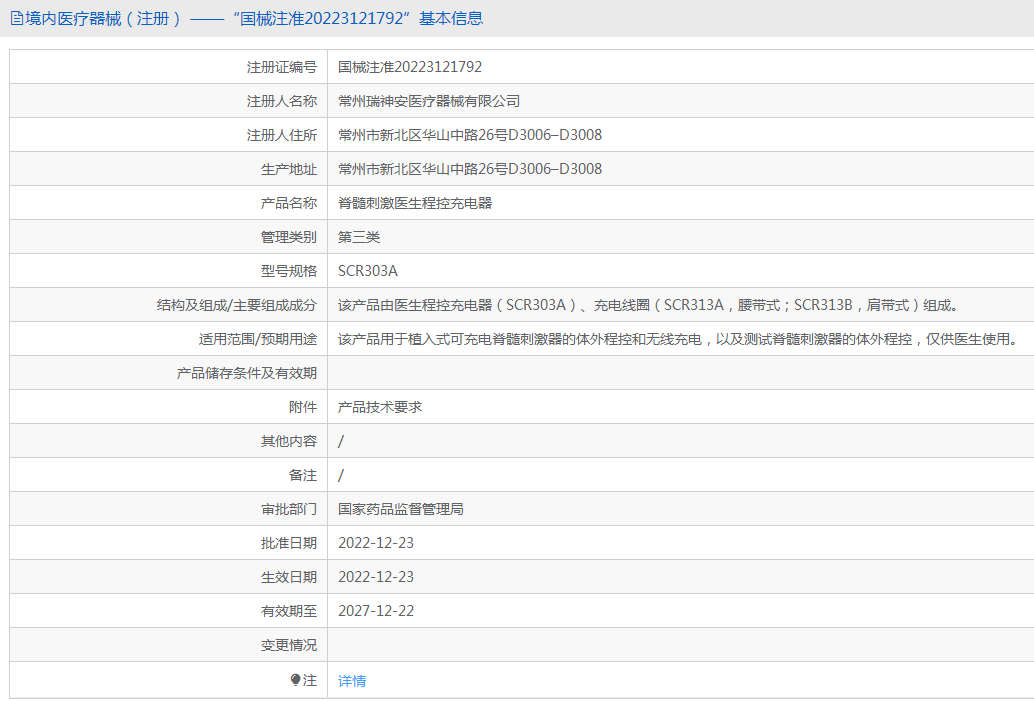
Task: Click the 批准日期 label
Action: point(289,543)
